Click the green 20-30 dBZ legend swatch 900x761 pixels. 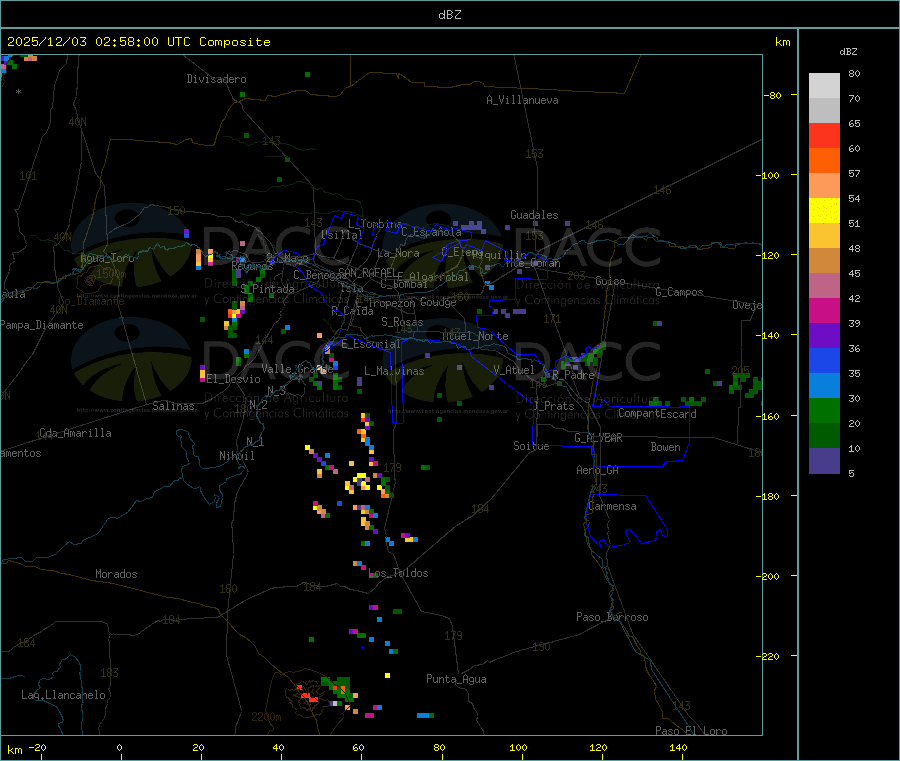pos(824,410)
